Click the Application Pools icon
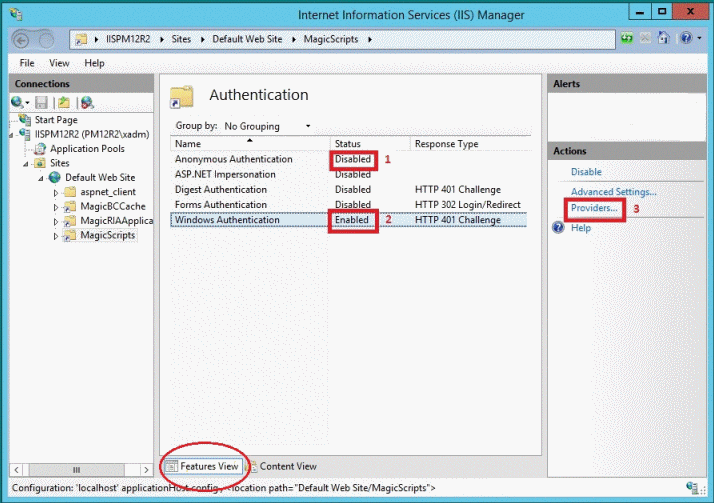 40,148
